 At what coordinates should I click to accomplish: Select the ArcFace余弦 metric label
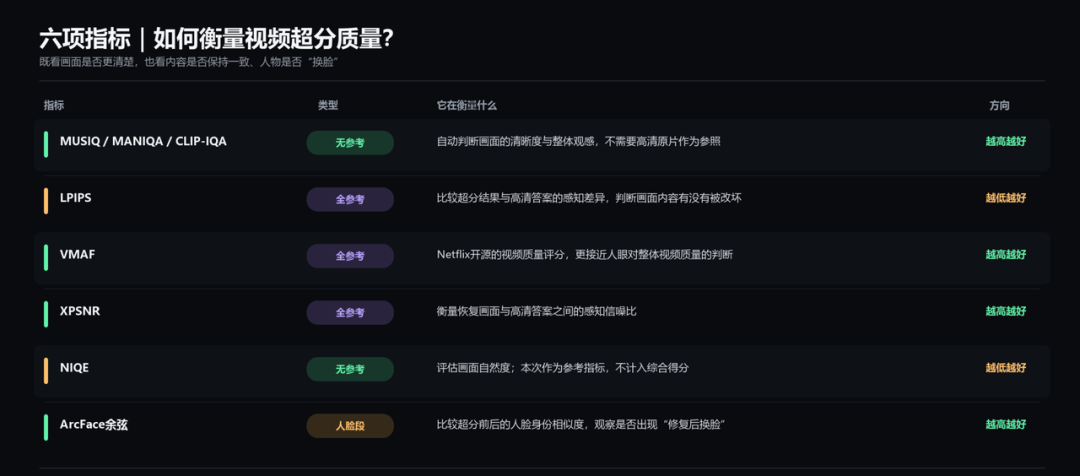(x=94, y=424)
